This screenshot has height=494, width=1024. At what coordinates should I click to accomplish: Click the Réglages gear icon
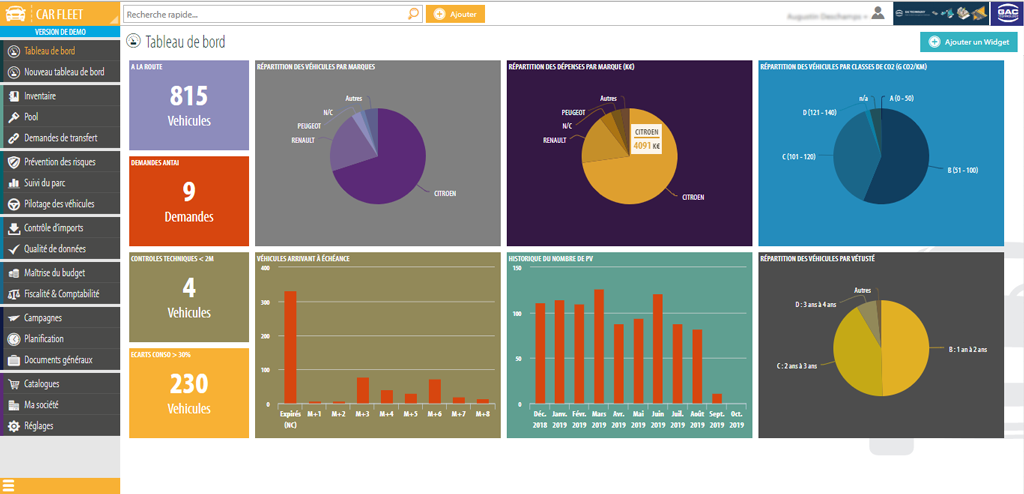coord(13,426)
